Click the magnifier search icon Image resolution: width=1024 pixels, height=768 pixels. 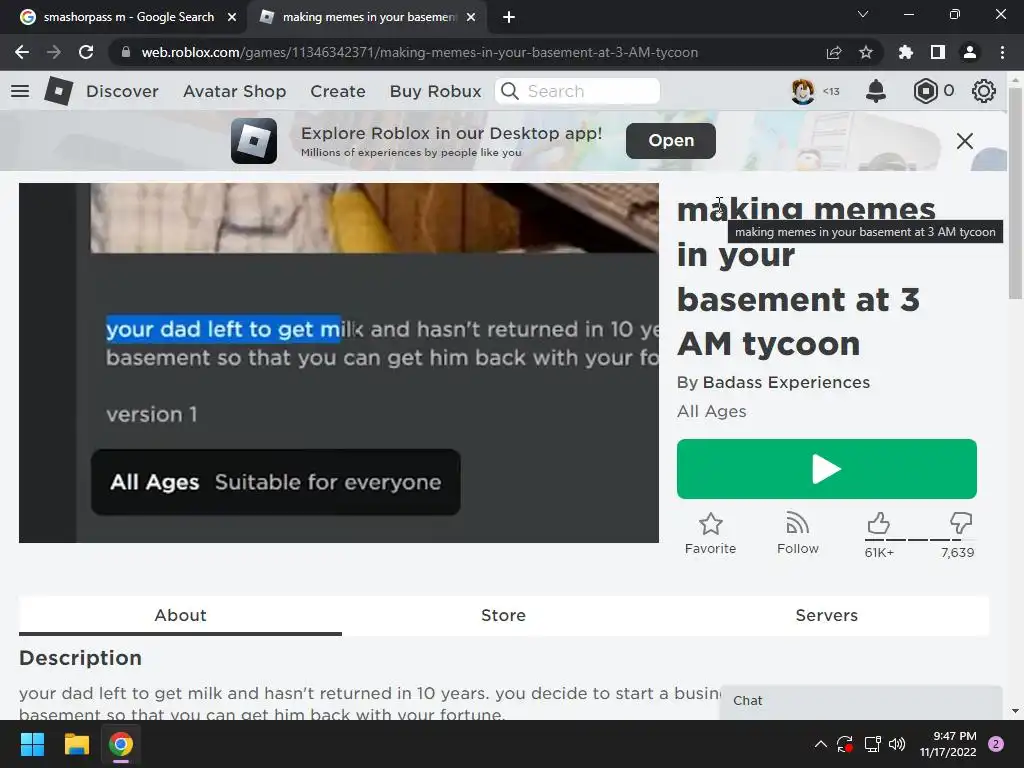pyautogui.click(x=510, y=91)
